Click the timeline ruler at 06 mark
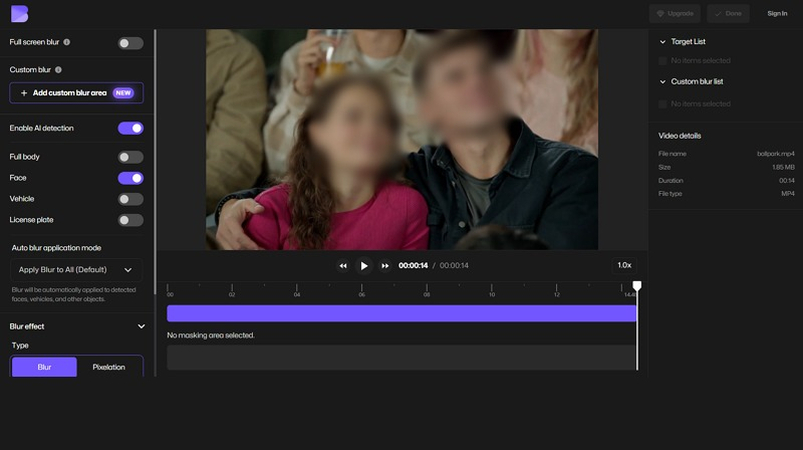The image size is (803, 450). pos(362,291)
